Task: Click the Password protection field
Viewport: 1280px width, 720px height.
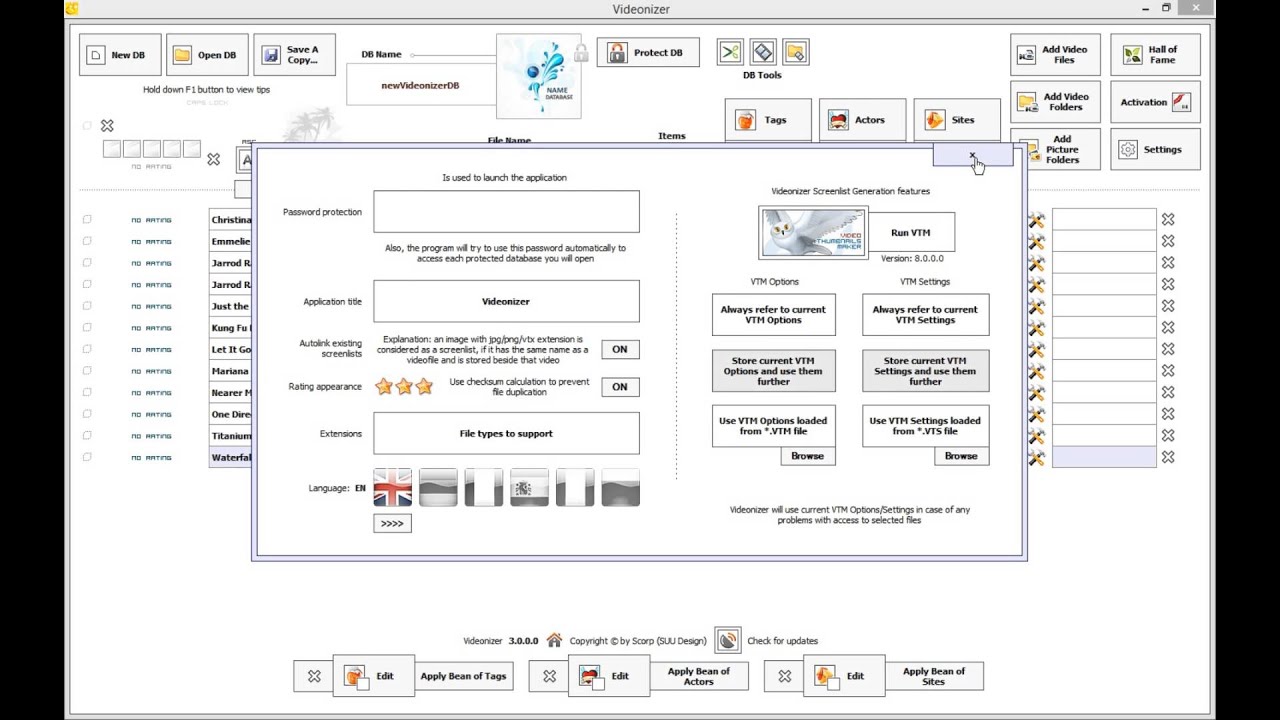Action: pos(506,212)
